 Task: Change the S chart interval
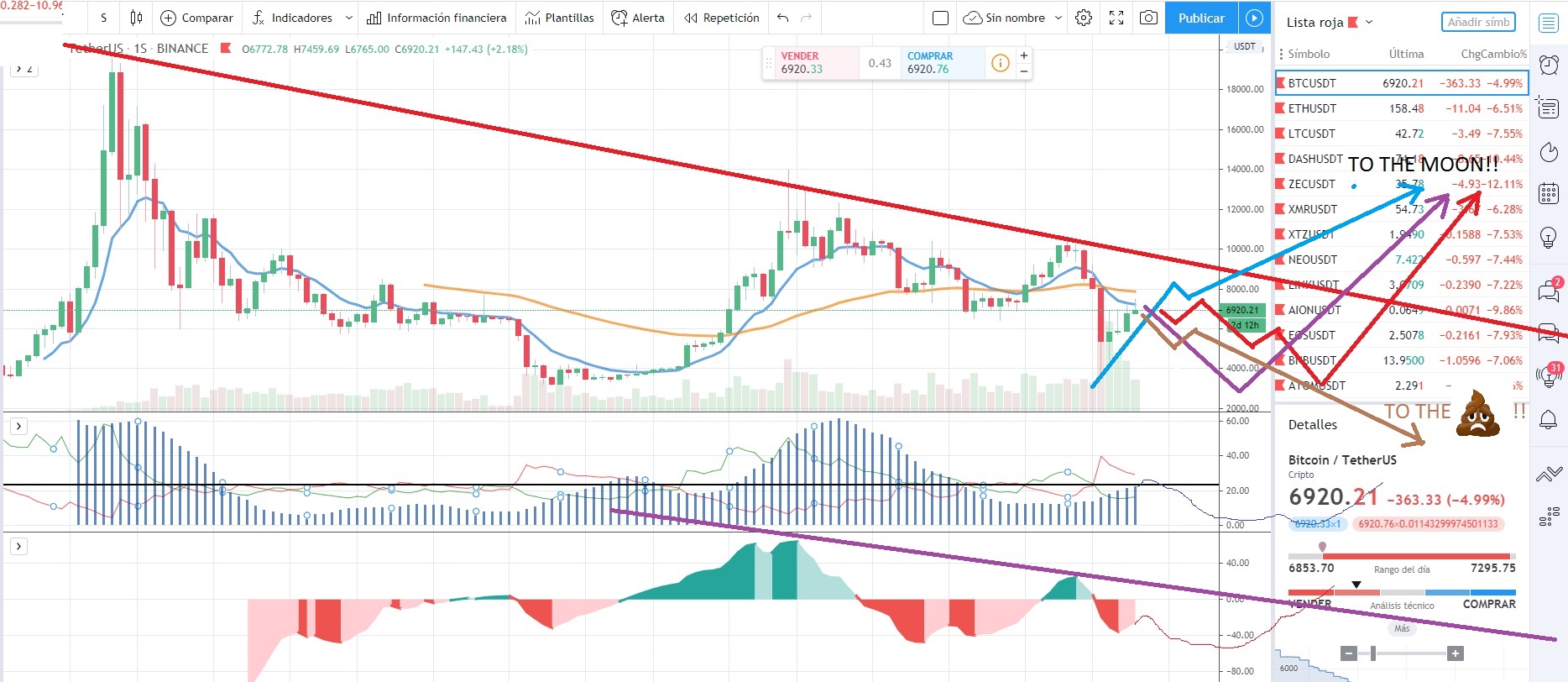pos(104,18)
